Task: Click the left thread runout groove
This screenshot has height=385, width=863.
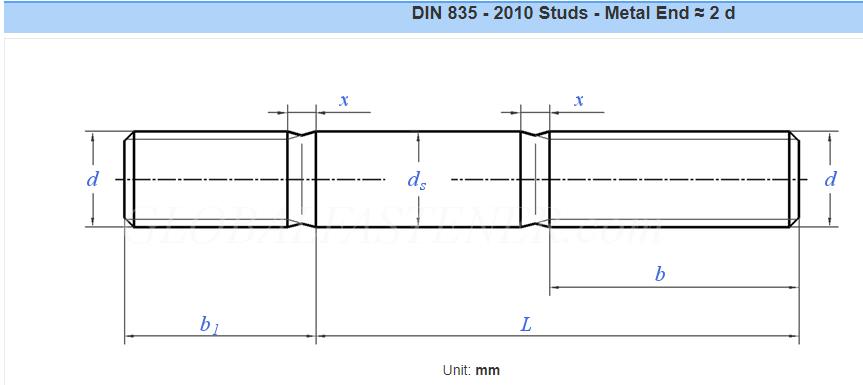Action: pos(302,179)
